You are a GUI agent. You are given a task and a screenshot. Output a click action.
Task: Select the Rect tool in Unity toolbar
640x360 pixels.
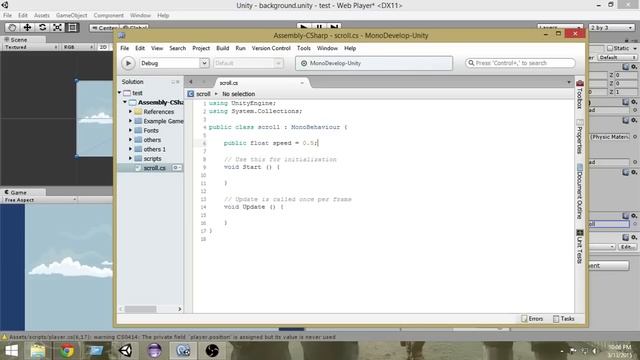[x=73, y=27]
